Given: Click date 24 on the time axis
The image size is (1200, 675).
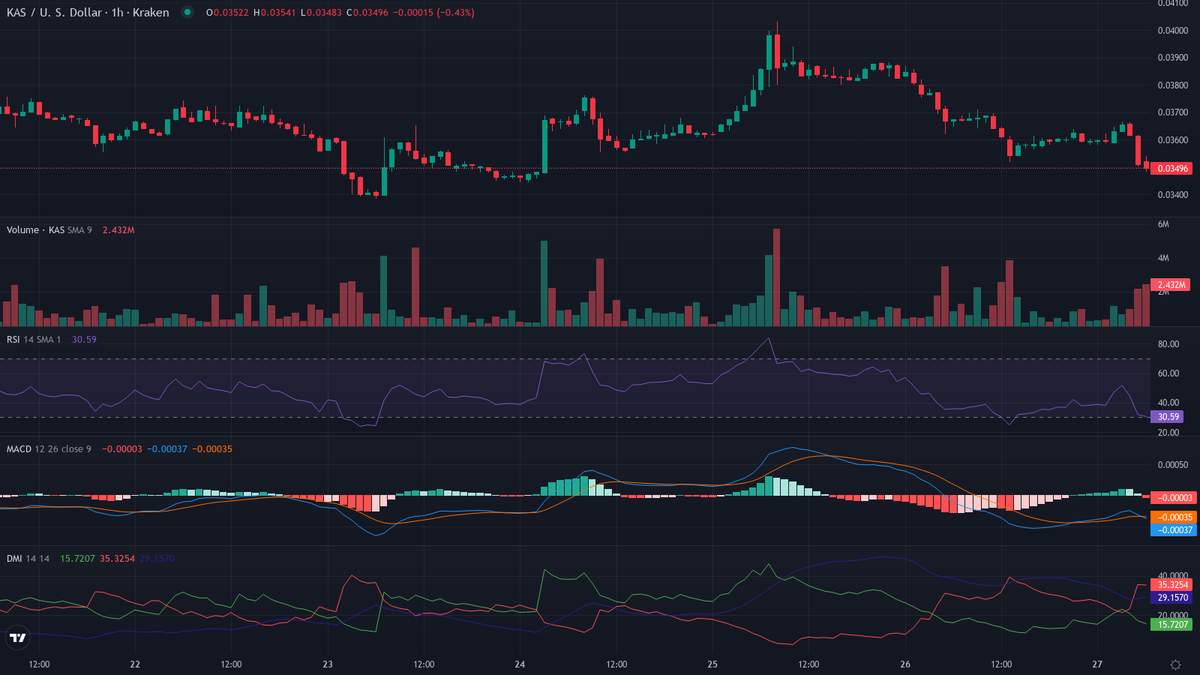Looking at the screenshot, I should coord(520,664).
